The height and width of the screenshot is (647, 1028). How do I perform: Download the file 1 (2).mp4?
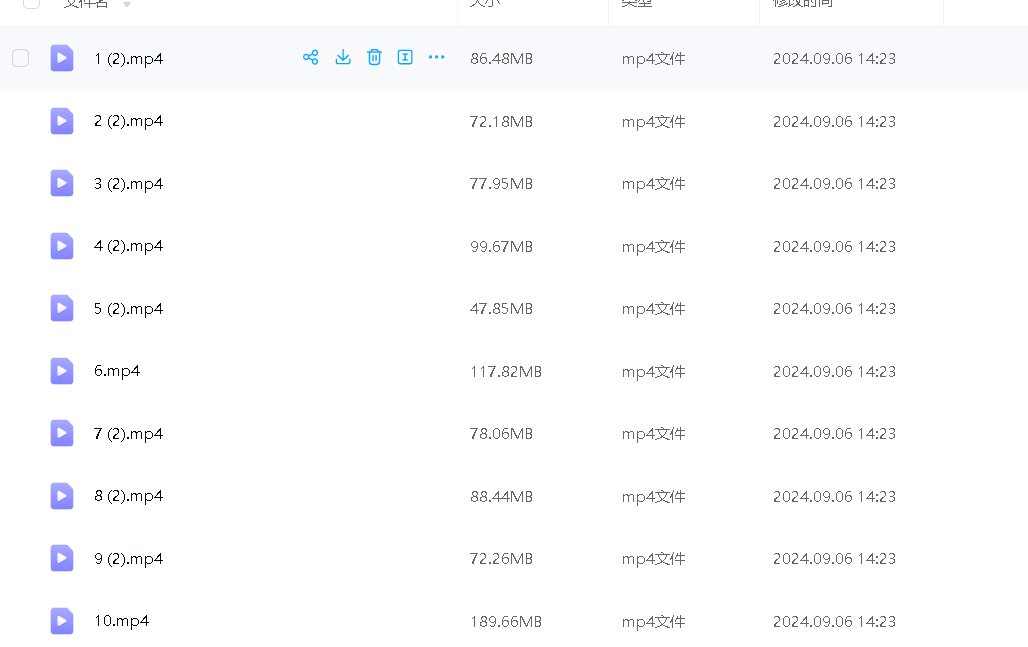coord(342,57)
